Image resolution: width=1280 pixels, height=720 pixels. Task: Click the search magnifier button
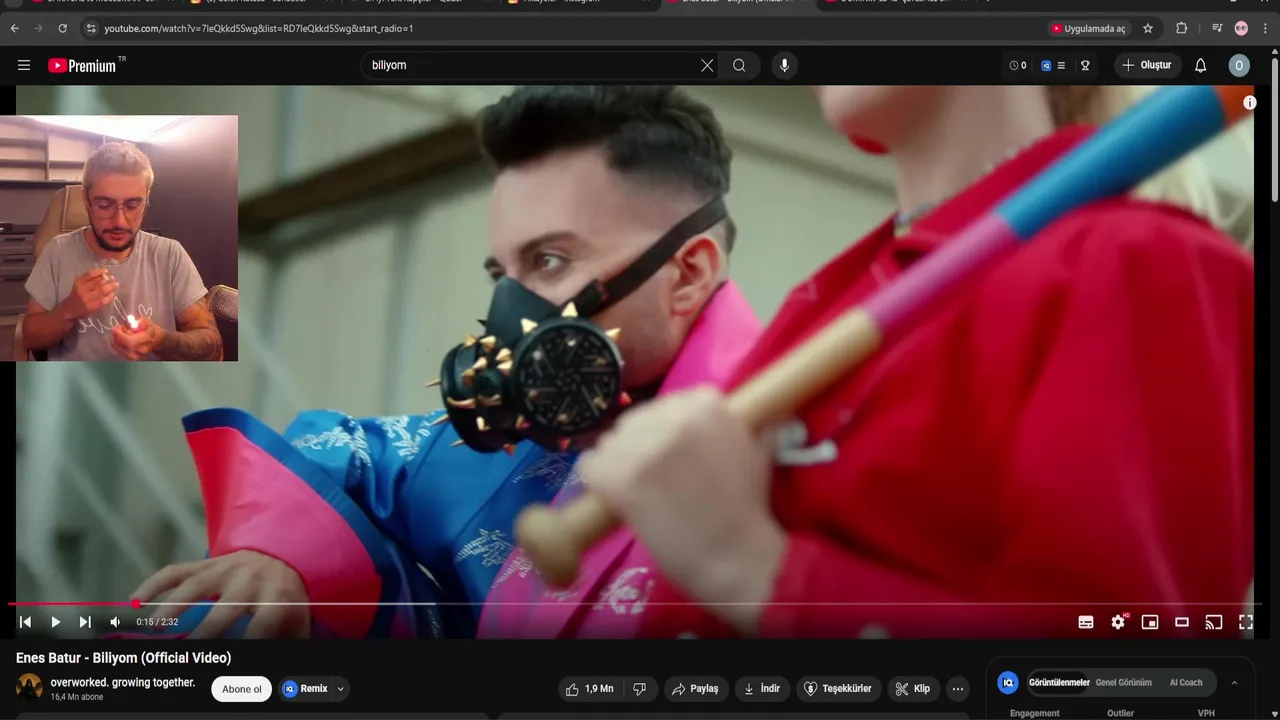click(739, 65)
